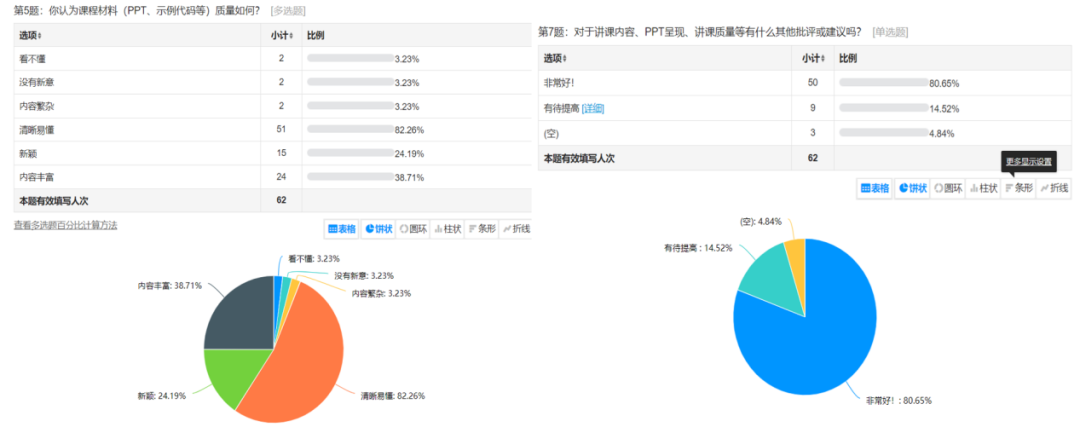
Task: Switch question 5 chart to 柱状 bar view
Action: point(449,229)
